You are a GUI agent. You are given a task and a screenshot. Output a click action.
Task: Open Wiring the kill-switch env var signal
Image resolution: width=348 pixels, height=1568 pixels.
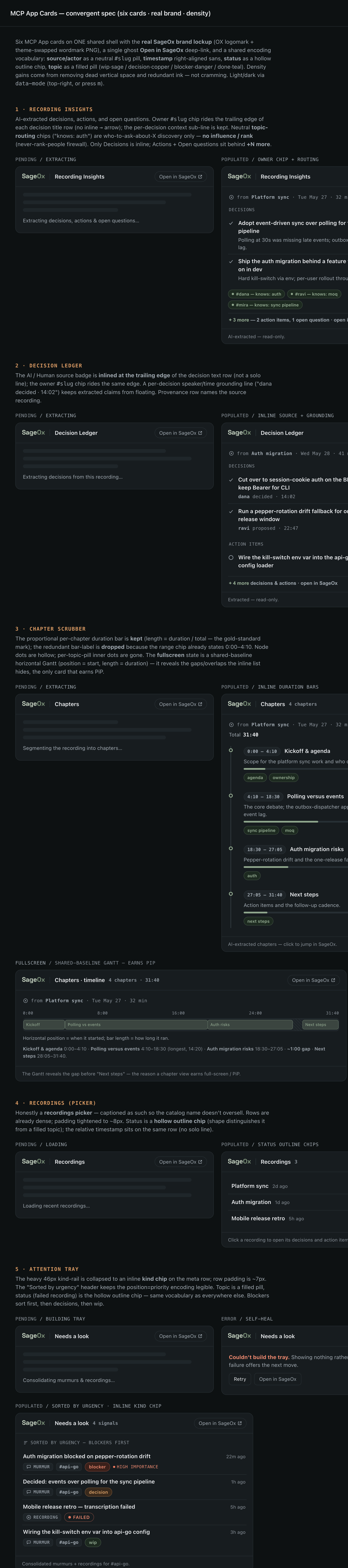(x=134, y=1537)
